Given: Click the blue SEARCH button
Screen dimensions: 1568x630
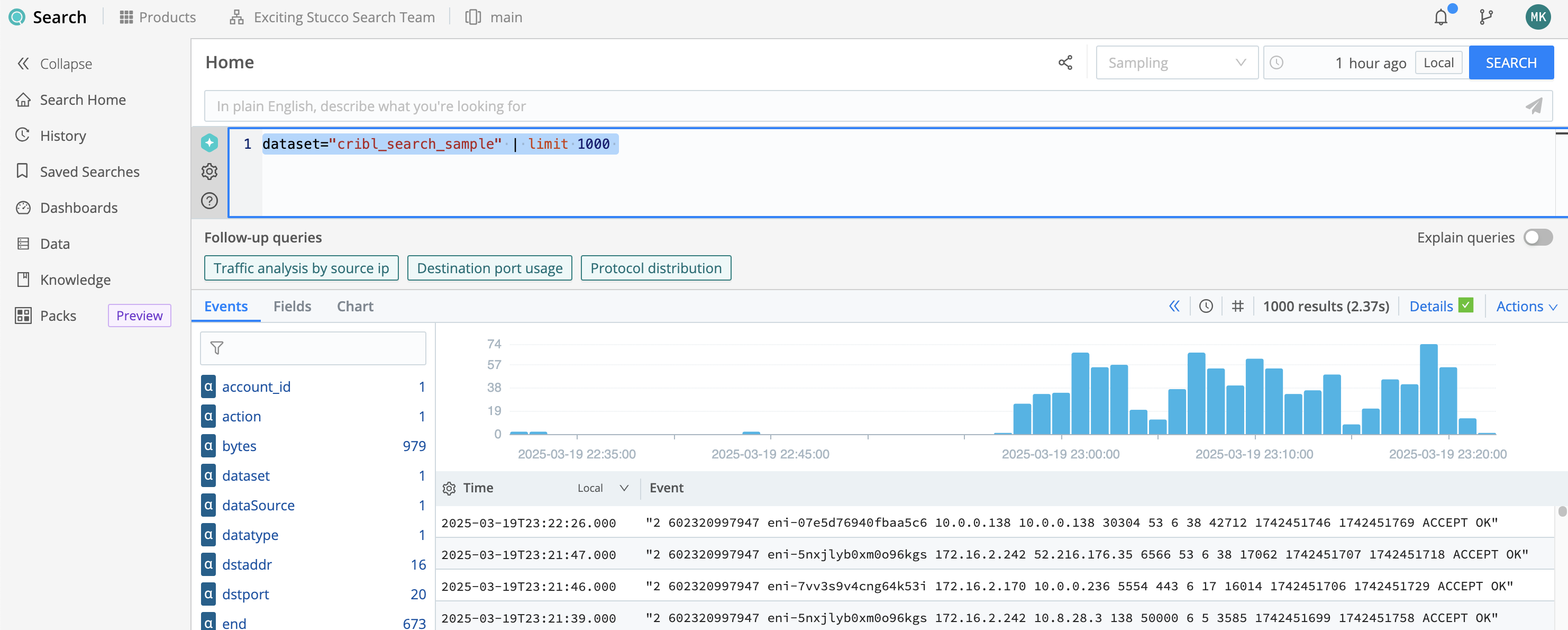Looking at the screenshot, I should 1510,63.
